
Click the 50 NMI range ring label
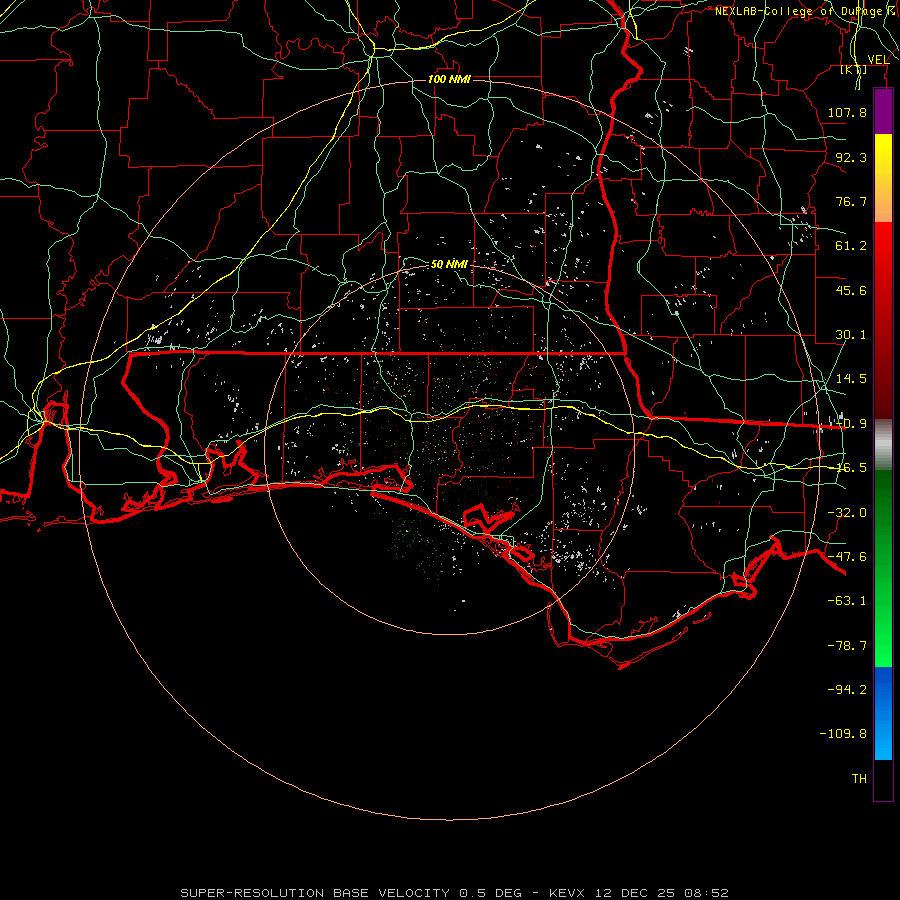[449, 264]
